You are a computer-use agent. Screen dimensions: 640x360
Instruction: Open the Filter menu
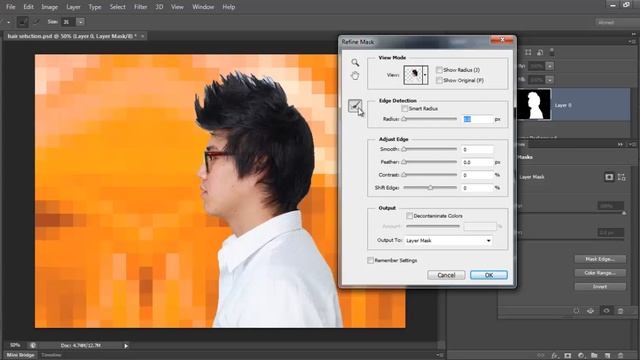pyautogui.click(x=141, y=7)
